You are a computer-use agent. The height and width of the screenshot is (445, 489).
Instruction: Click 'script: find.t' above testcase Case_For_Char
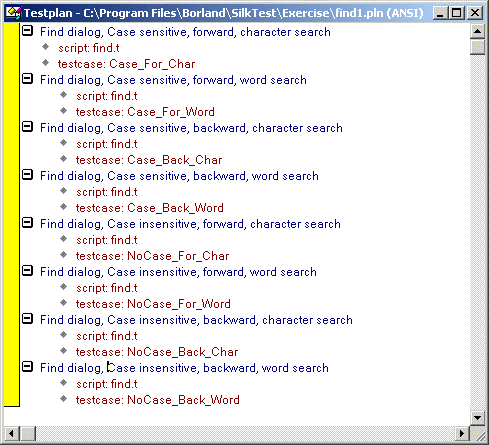tap(89, 48)
